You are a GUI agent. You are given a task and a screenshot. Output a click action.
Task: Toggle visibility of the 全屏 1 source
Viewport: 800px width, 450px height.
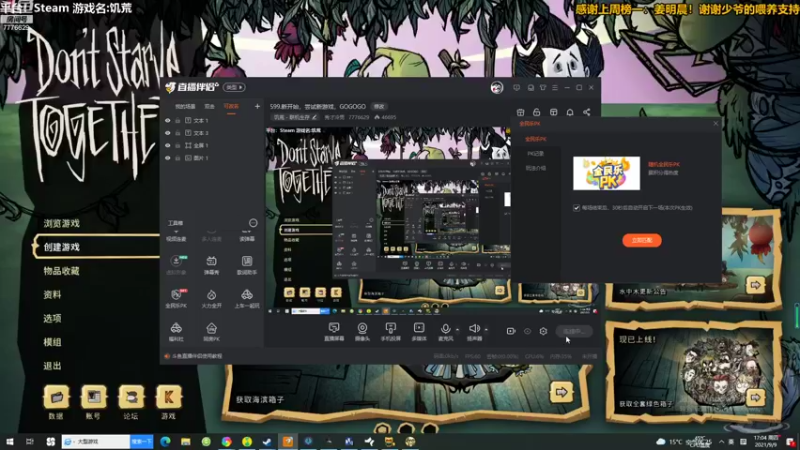(167, 145)
